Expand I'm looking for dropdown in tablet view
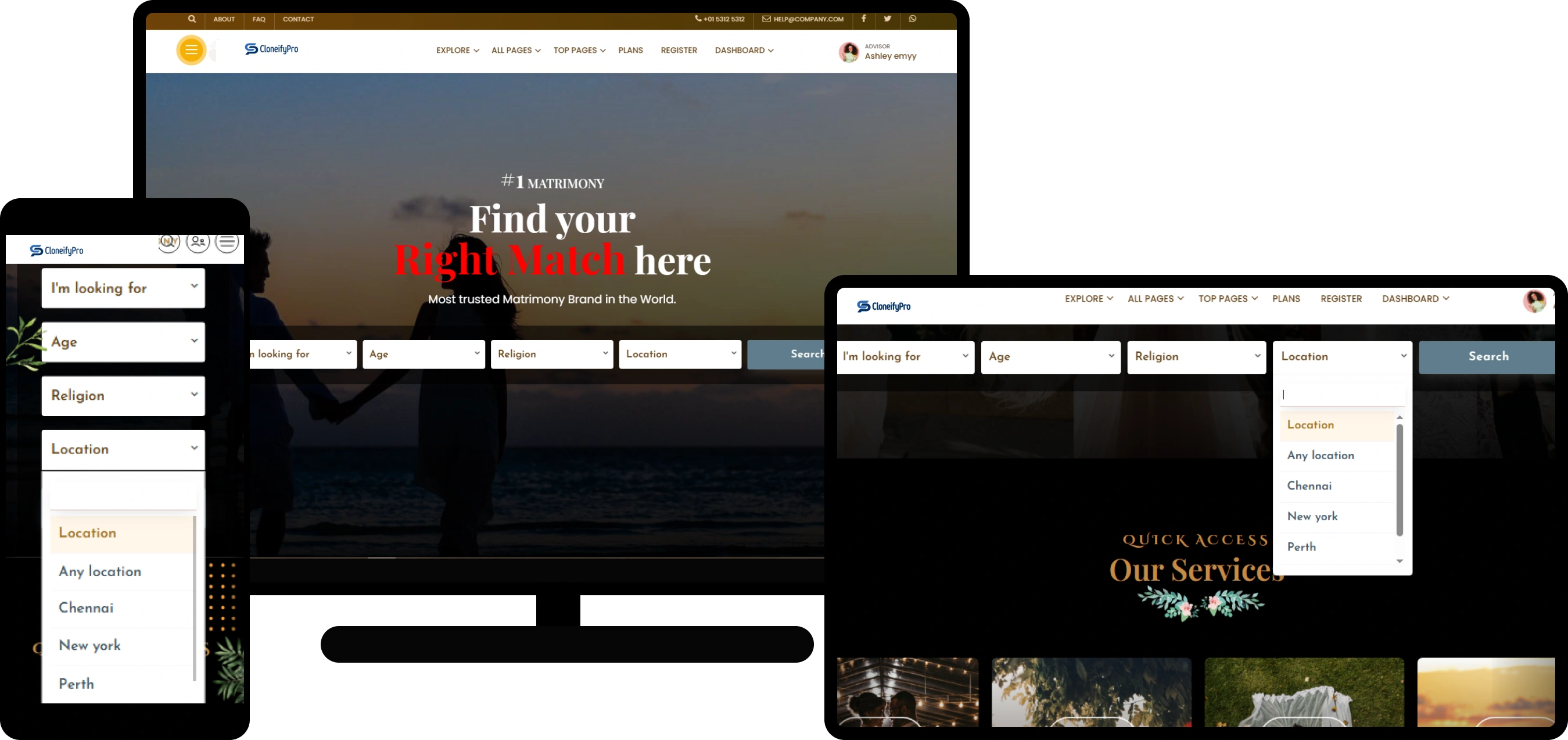Screen dimensions: 1568x740 [905, 356]
